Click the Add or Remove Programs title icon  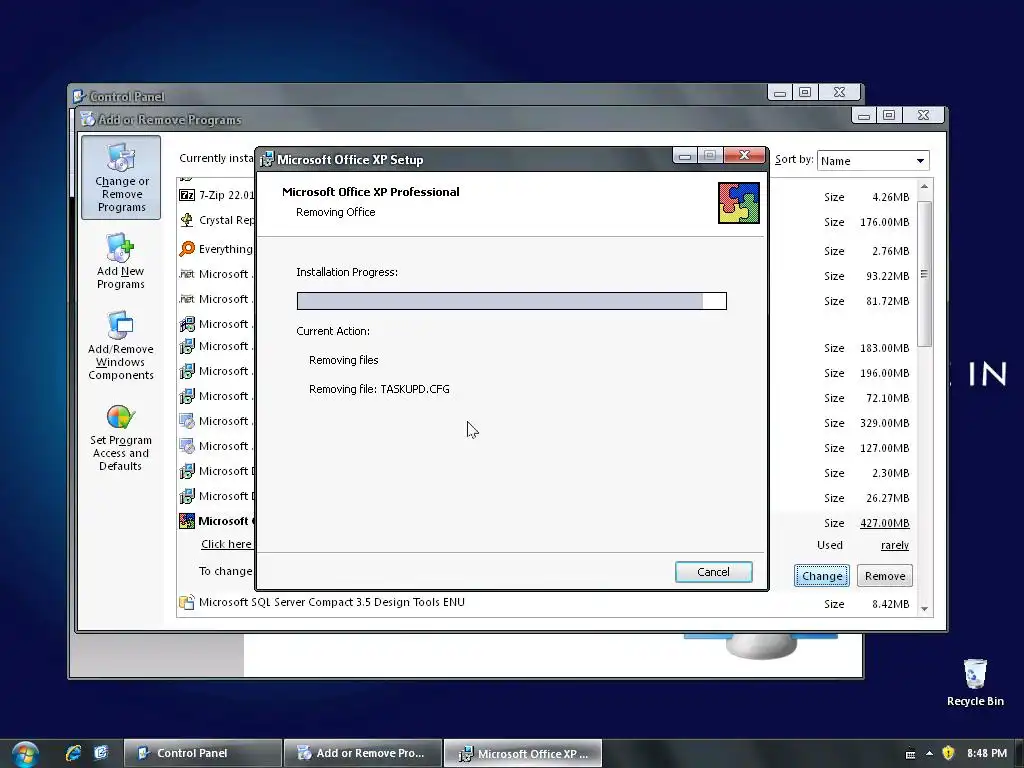point(88,120)
